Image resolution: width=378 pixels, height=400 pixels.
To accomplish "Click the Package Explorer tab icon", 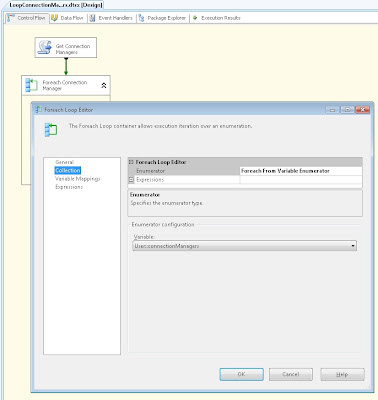I will [x=141, y=18].
